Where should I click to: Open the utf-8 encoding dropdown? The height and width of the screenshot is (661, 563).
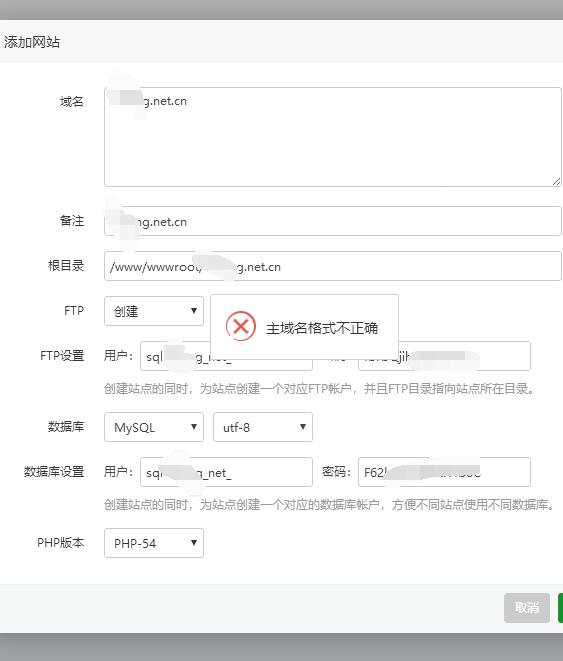[263, 427]
